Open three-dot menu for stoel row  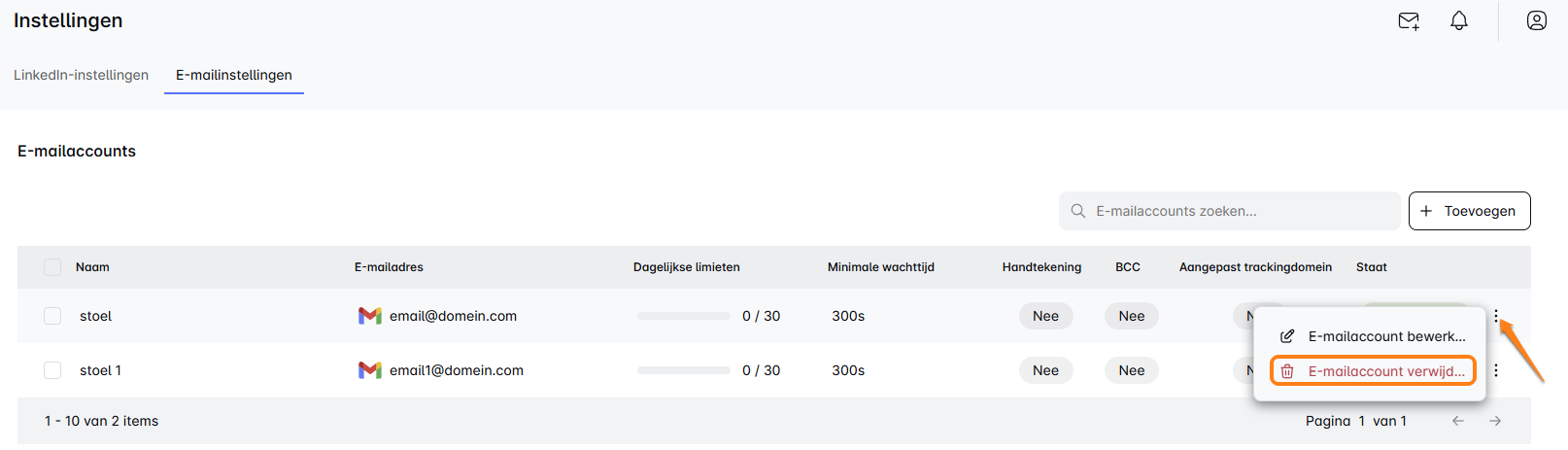[1497, 316]
